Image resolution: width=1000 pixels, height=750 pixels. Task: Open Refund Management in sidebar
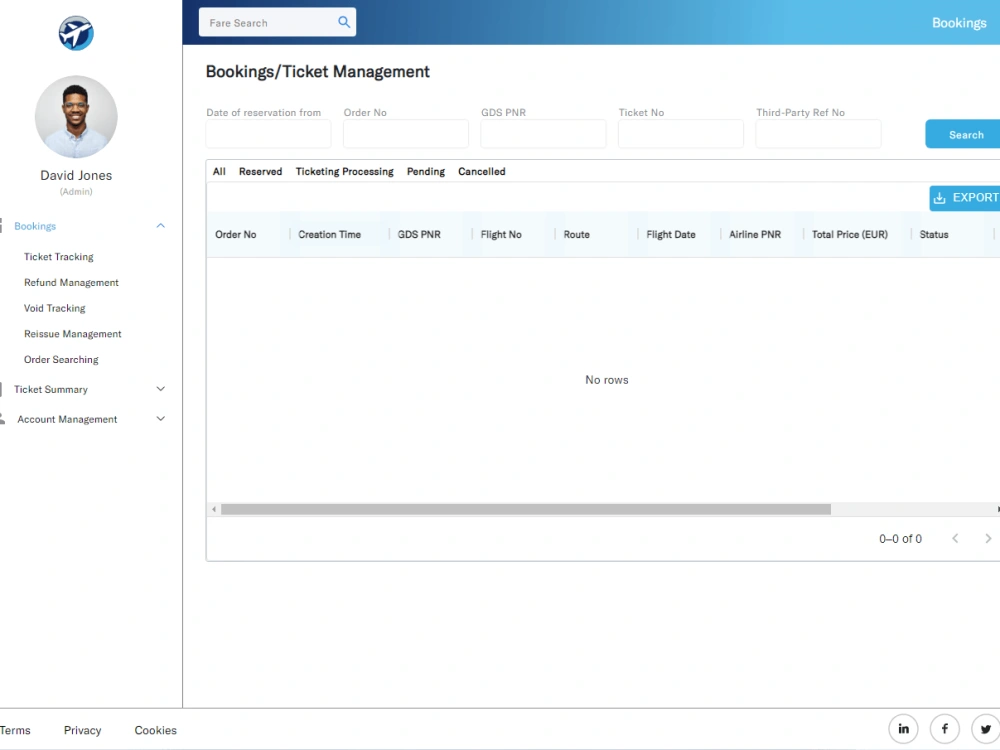[x=71, y=282]
